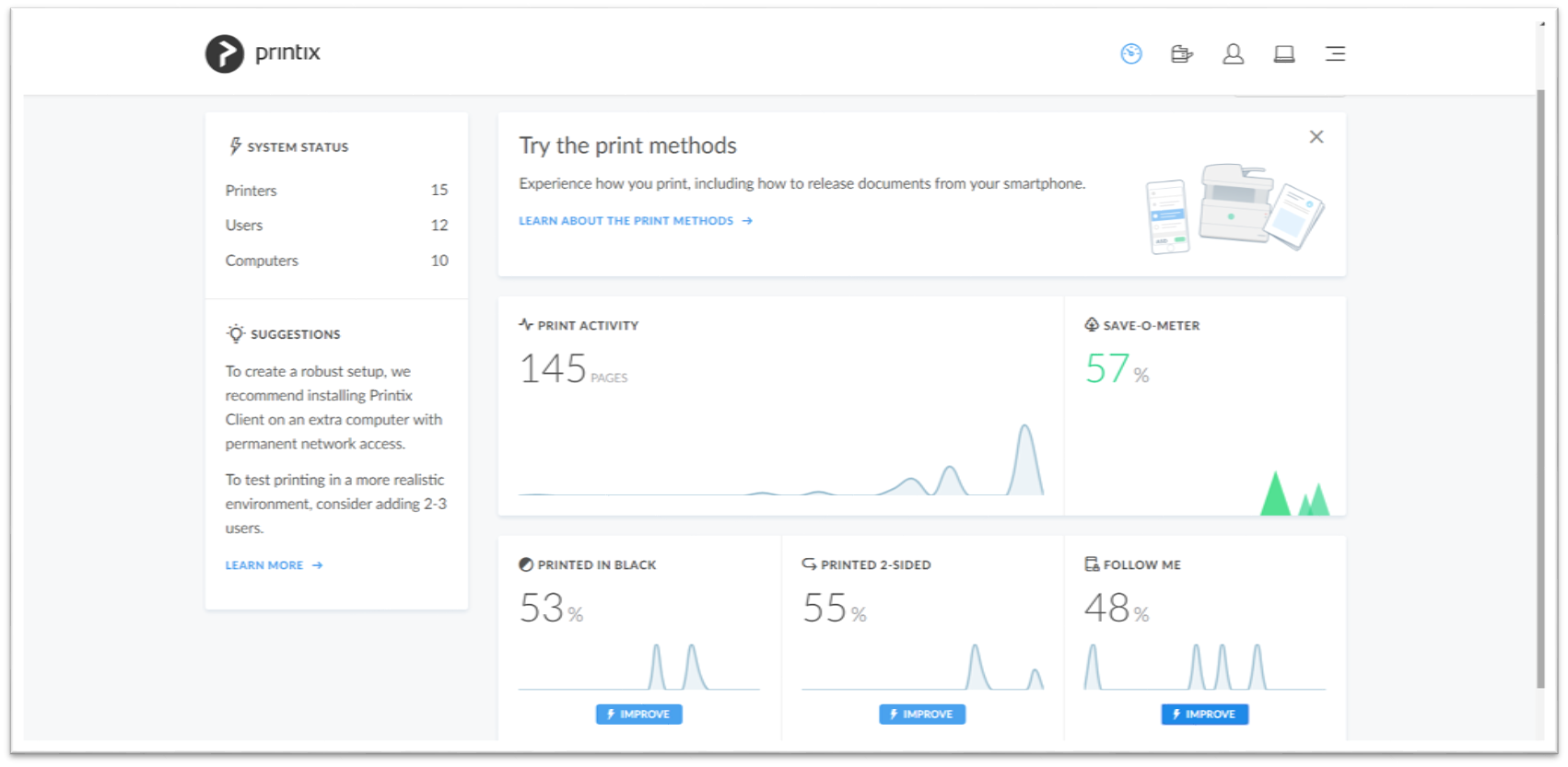1568x767 pixels.
Task: Click the Printix logo
Action: [x=263, y=53]
